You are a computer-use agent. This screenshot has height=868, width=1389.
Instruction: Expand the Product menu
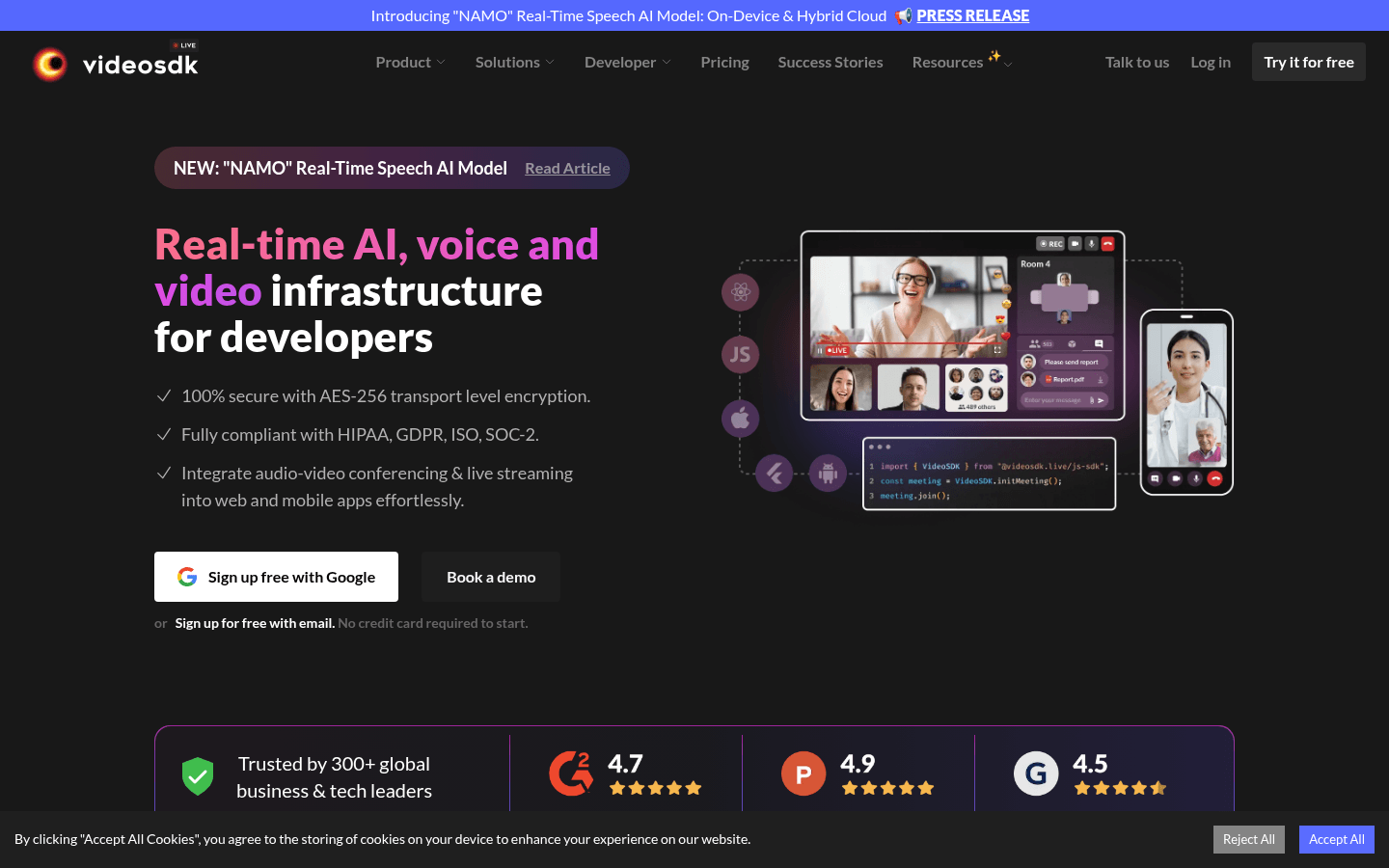pyautogui.click(x=411, y=62)
